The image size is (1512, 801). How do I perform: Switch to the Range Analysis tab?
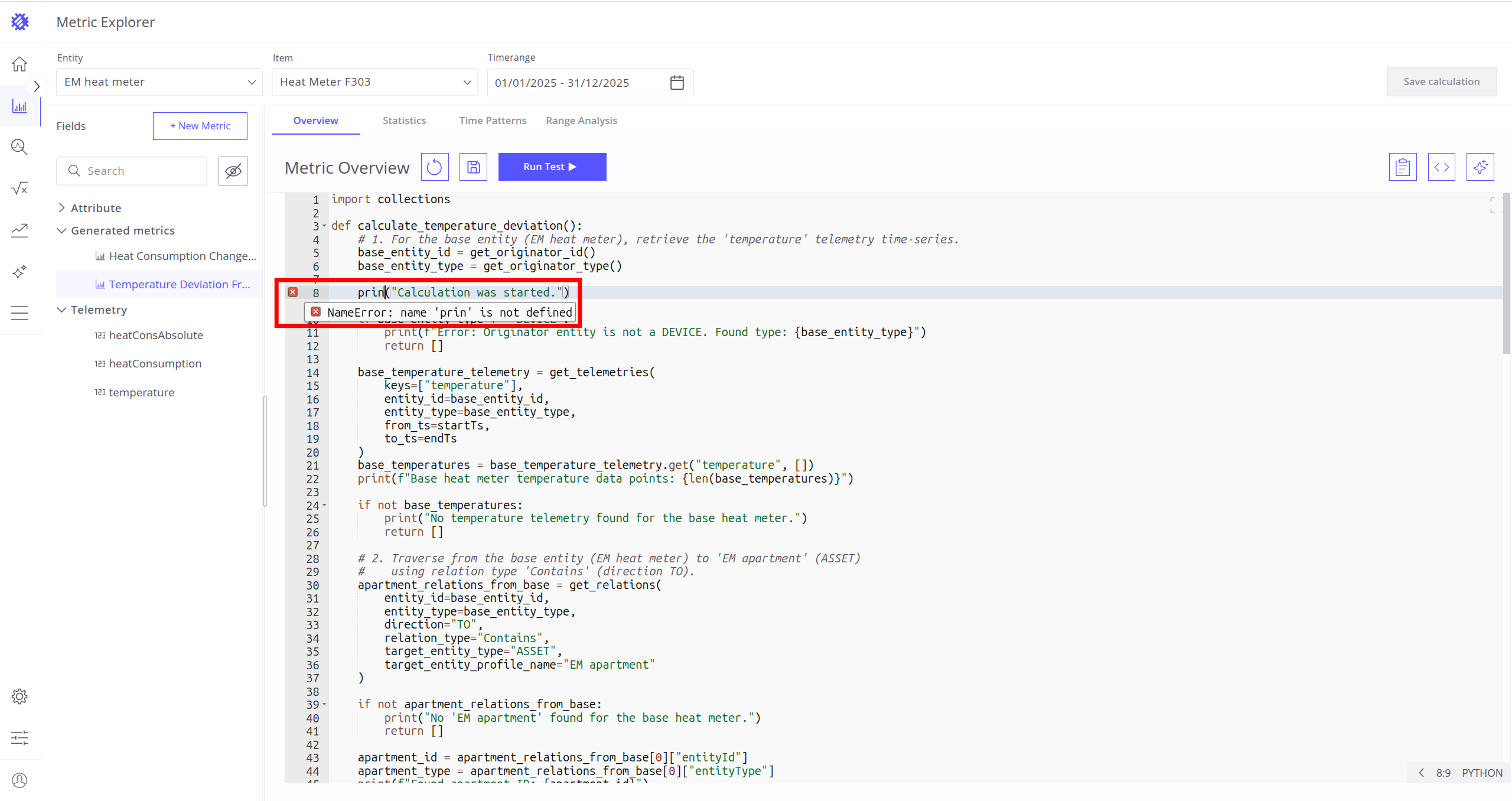pyautogui.click(x=581, y=121)
